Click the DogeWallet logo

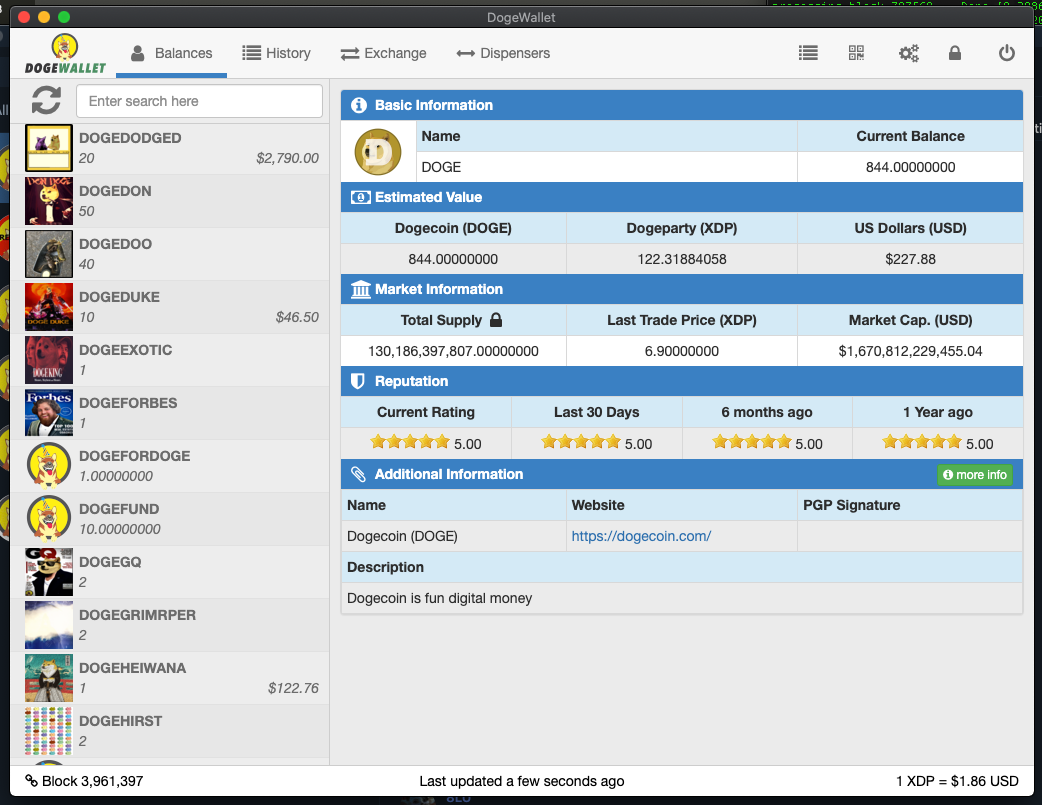(65, 54)
